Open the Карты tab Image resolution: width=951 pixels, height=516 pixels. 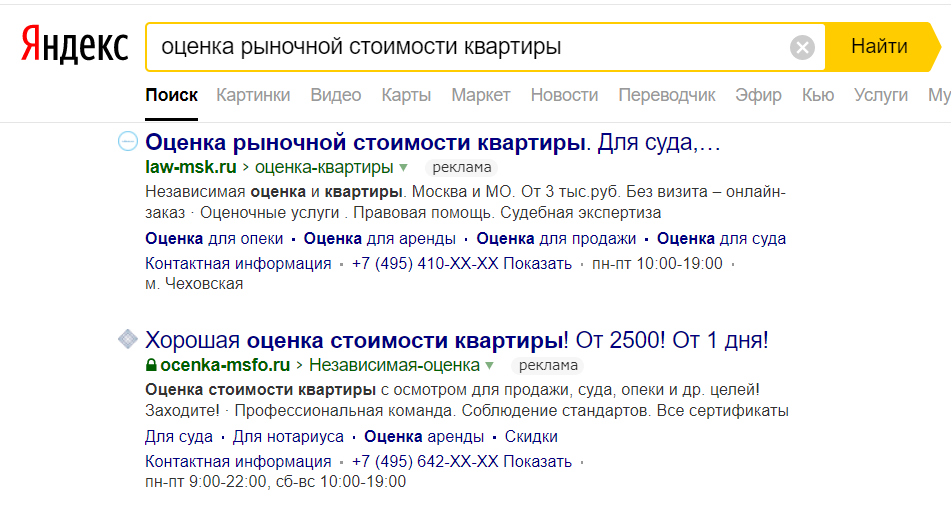[406, 95]
